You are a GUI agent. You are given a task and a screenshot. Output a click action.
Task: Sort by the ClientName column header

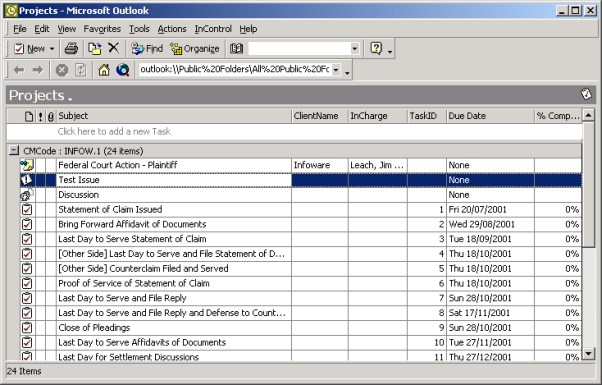pos(319,116)
